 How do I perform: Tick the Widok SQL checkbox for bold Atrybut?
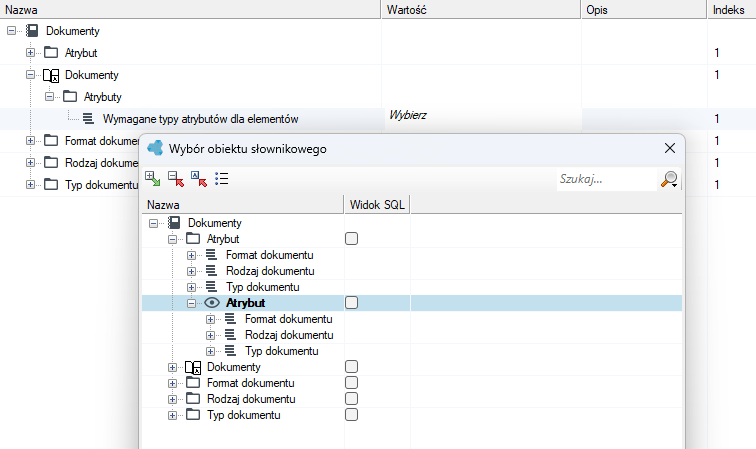coord(351,303)
